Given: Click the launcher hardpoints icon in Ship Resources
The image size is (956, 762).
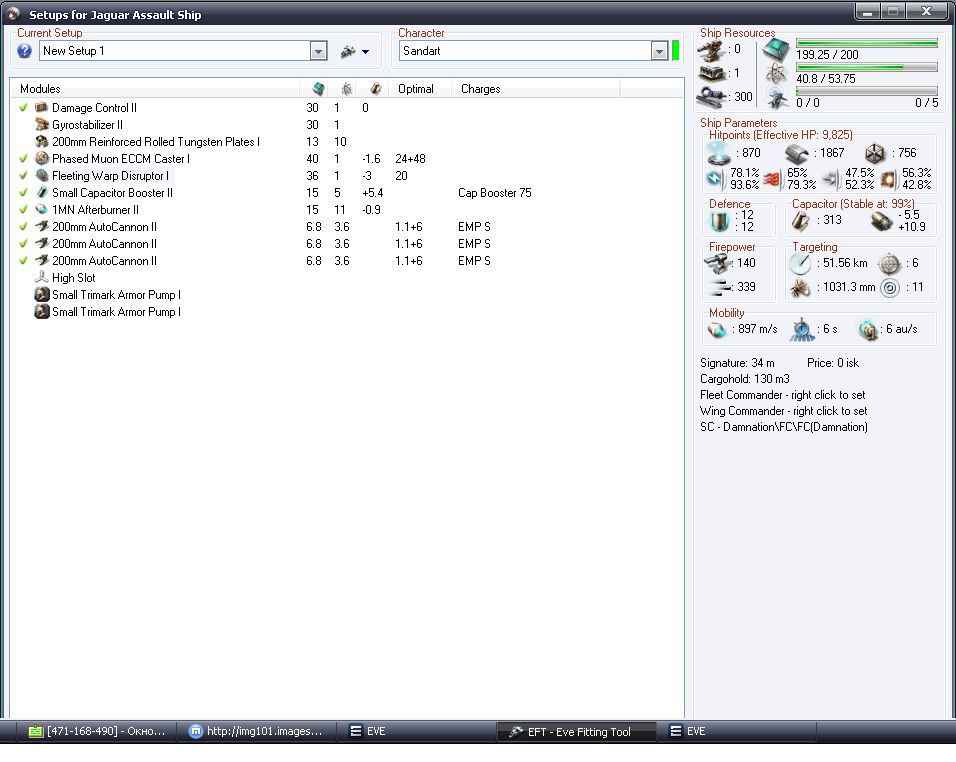Looking at the screenshot, I should (711, 74).
